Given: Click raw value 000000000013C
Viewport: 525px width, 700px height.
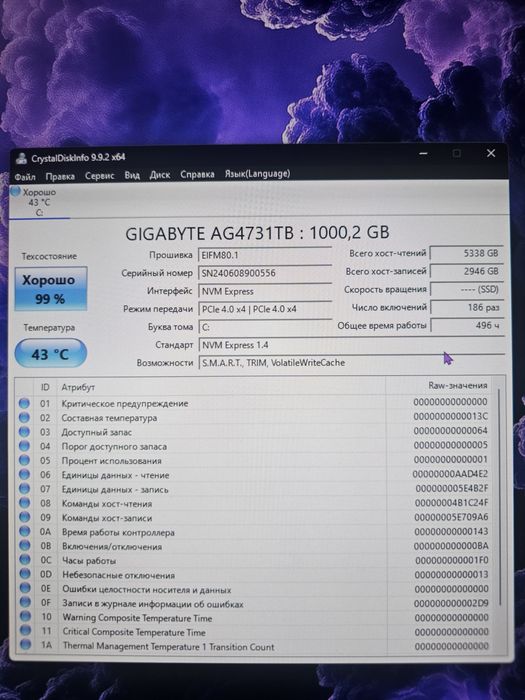Looking at the screenshot, I should click(x=450, y=416).
